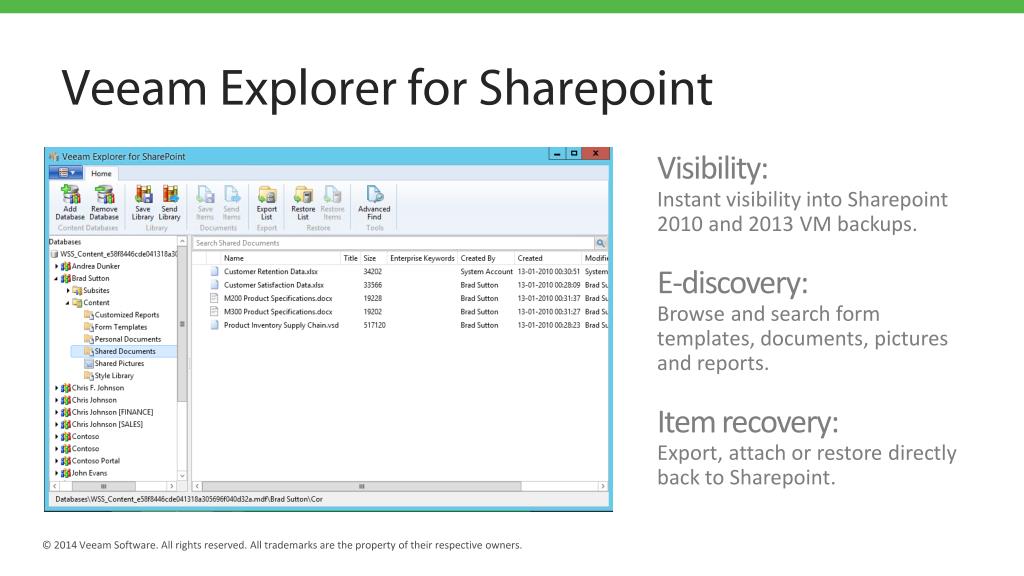Click the Subsites folder icon
This screenshot has height=576, width=1024.
(77, 291)
